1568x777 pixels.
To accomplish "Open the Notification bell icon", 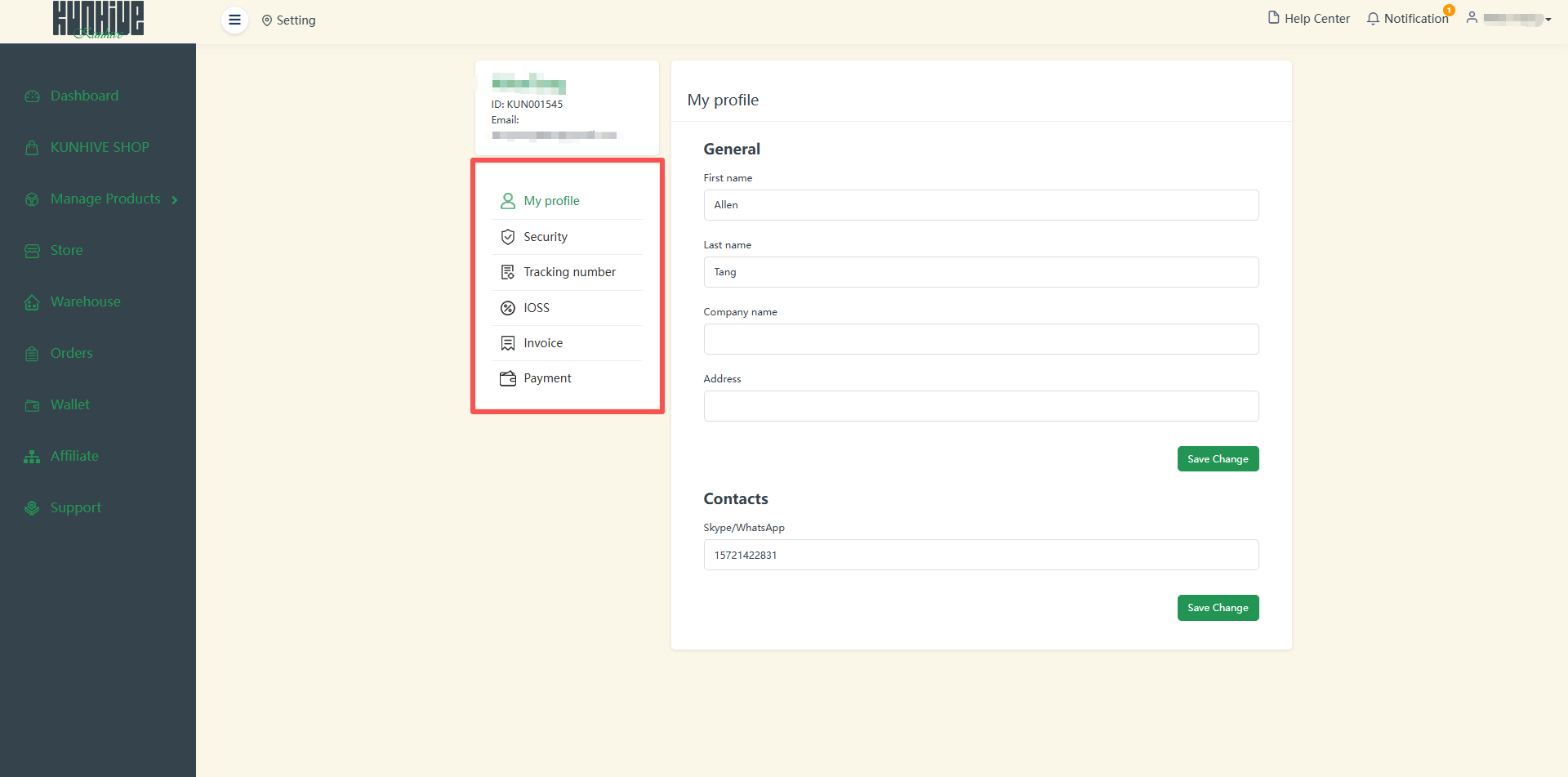I will pos(1373,19).
